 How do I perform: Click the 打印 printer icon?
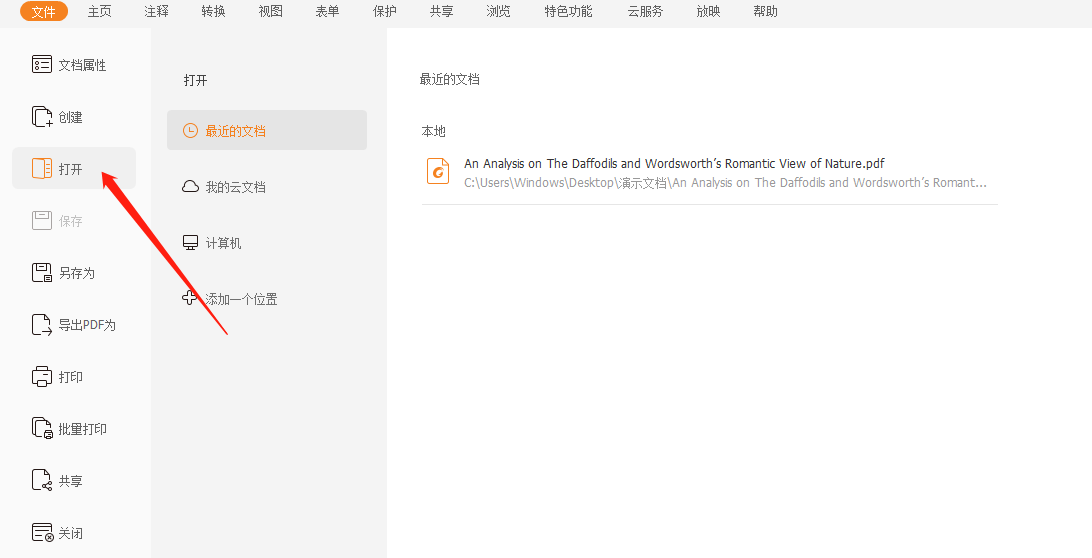click(41, 377)
